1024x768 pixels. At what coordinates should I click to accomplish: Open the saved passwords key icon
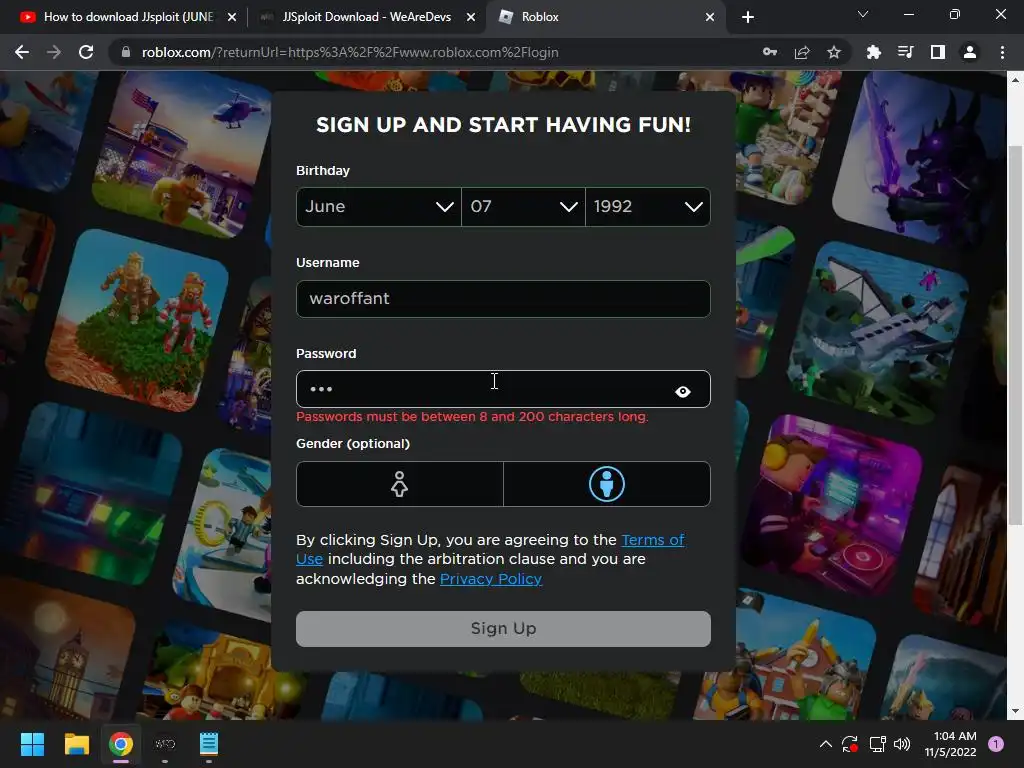[770, 52]
